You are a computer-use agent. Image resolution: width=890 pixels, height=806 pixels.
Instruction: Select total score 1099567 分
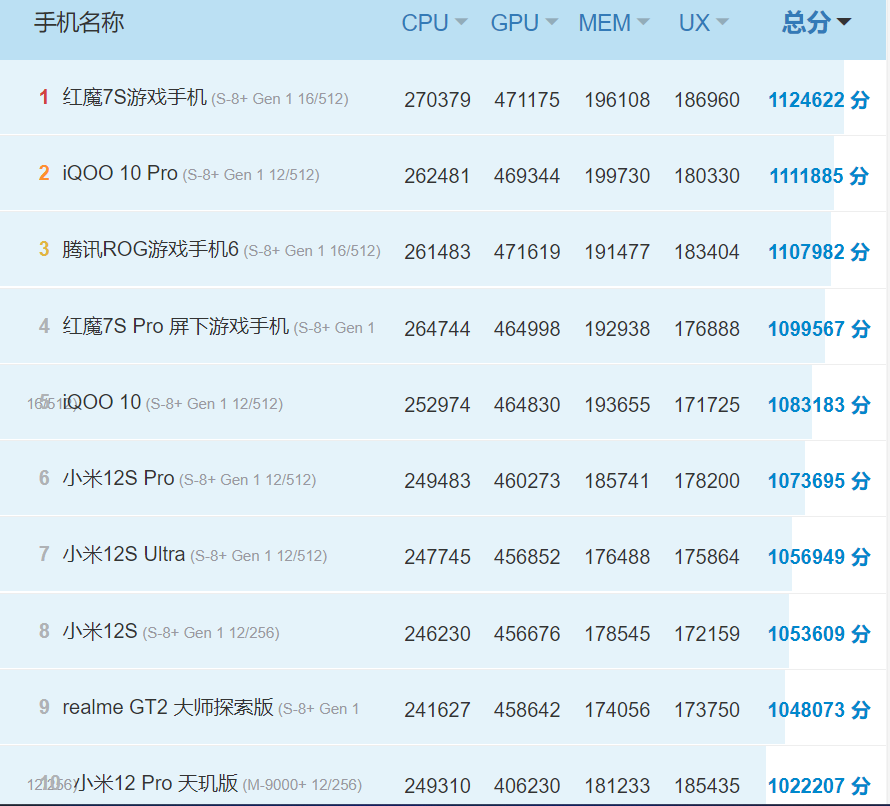818,329
